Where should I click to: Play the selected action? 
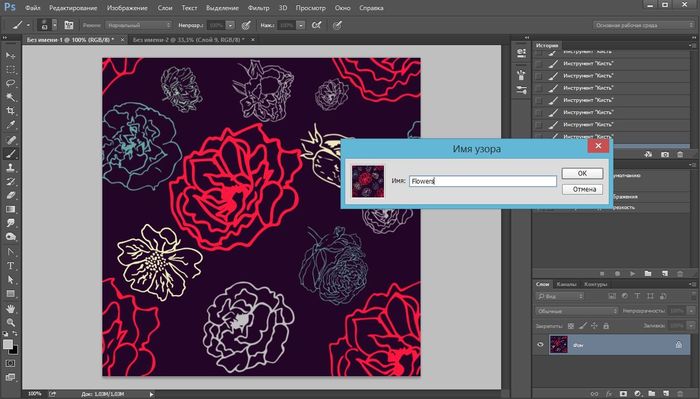(x=633, y=273)
